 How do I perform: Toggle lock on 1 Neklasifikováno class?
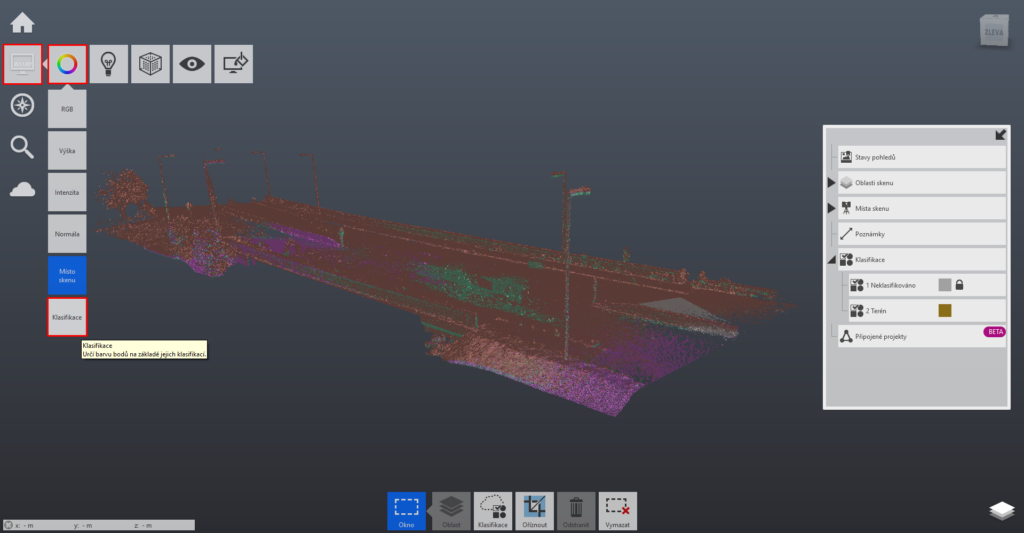pyautogui.click(x=960, y=285)
